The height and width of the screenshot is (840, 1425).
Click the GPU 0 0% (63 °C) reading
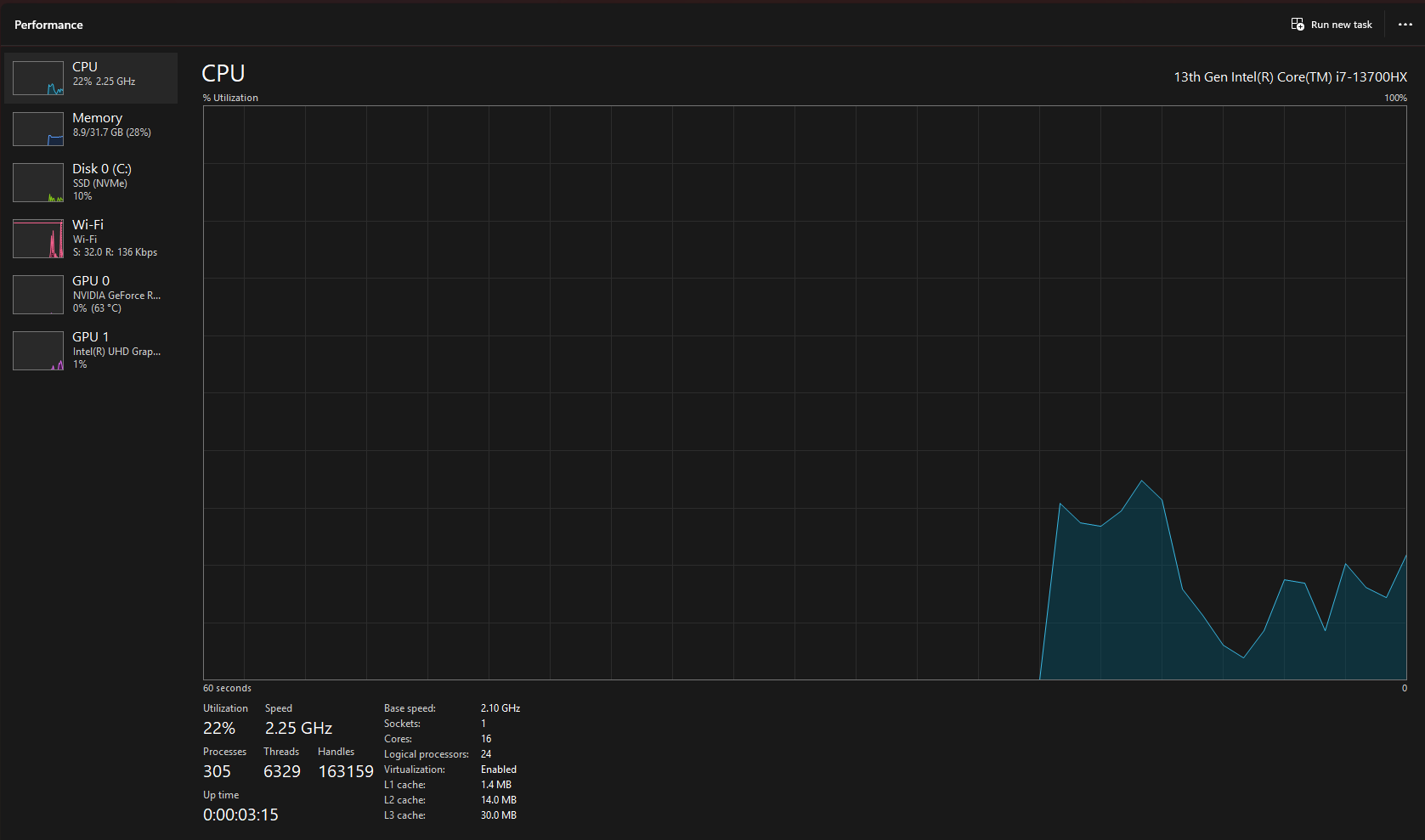(97, 308)
